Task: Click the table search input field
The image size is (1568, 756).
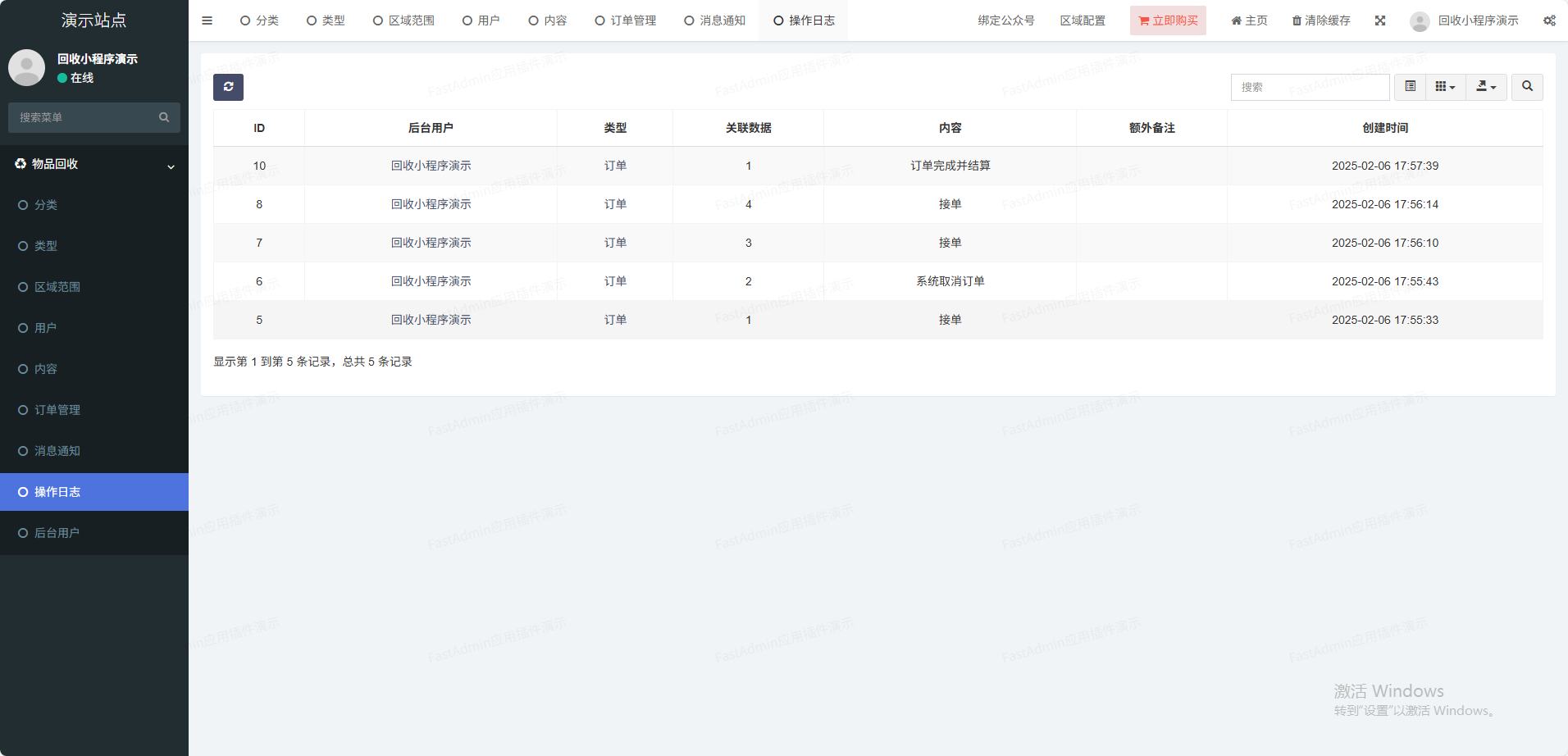Action: pos(1310,87)
